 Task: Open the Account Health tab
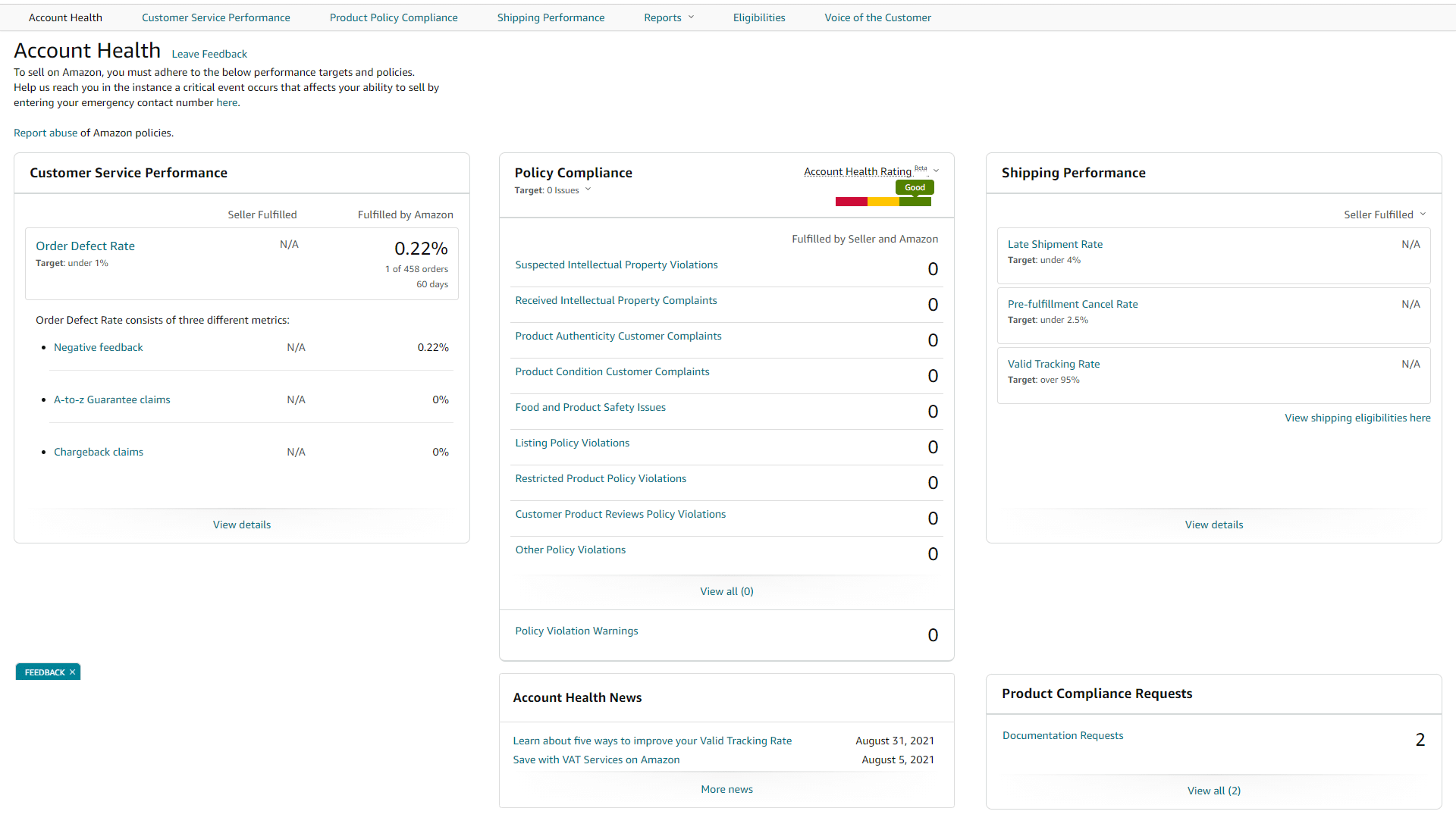pyautogui.click(x=65, y=17)
